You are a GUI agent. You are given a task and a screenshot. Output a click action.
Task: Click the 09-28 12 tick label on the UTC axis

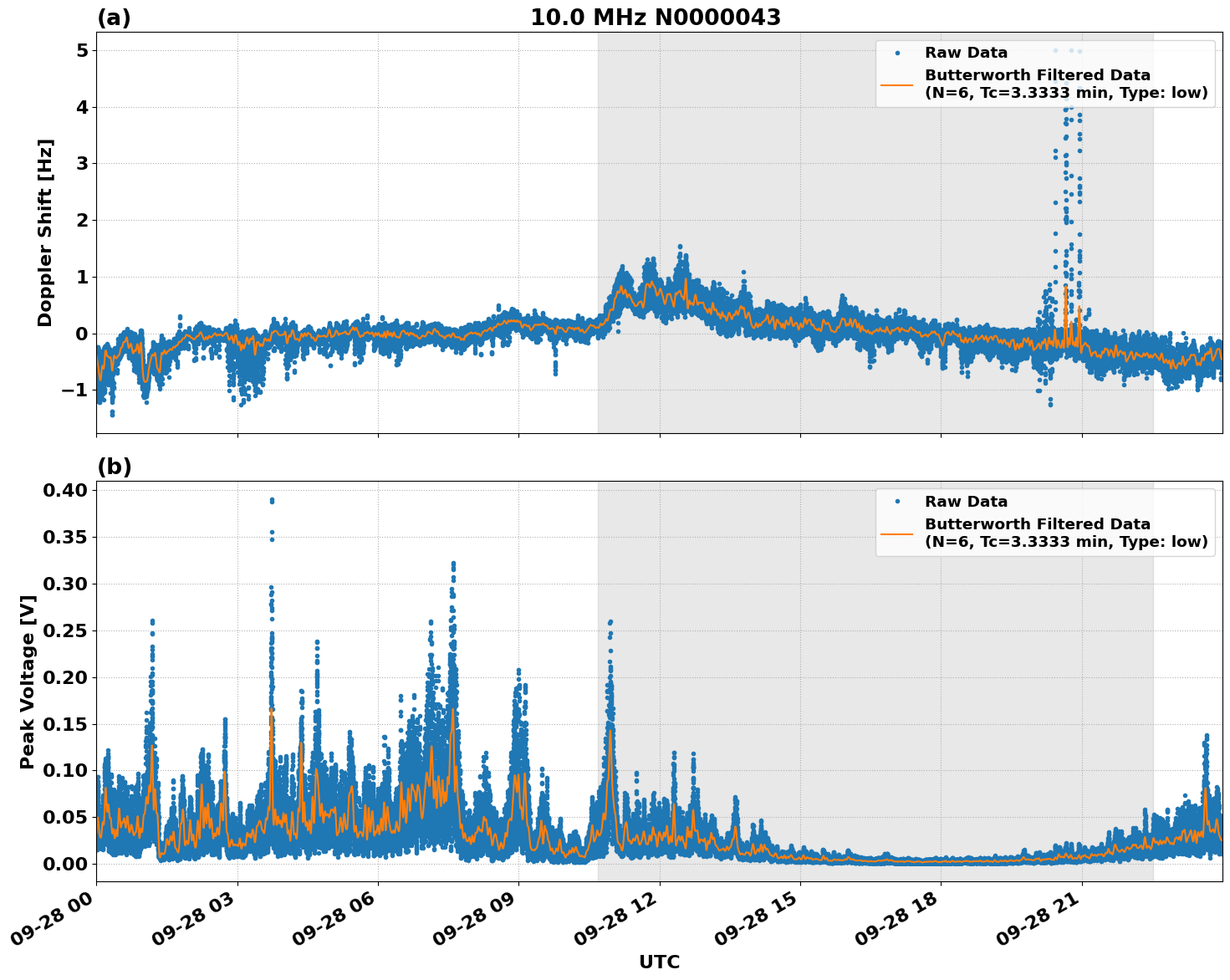coord(615,916)
